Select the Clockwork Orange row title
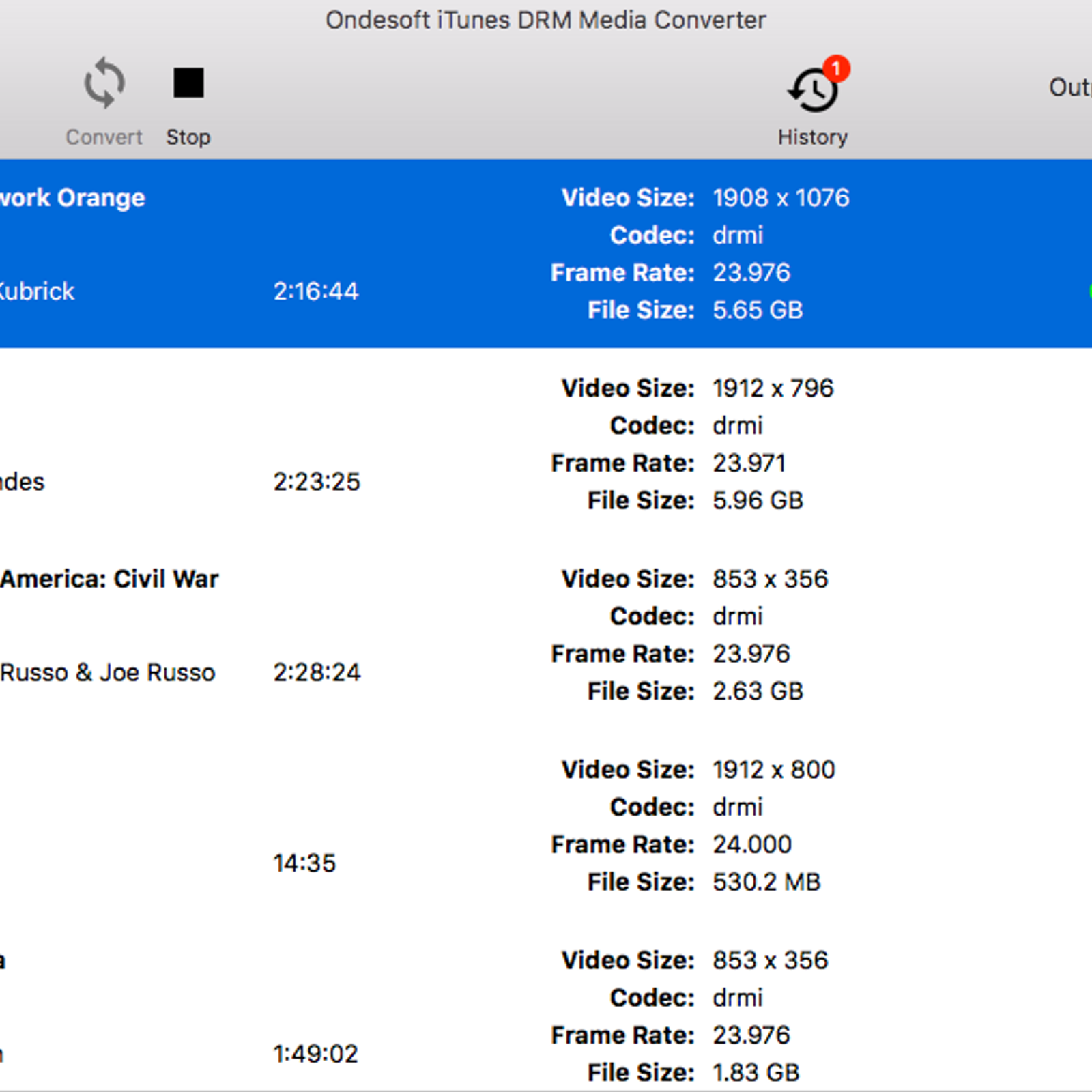1092x1092 pixels. coord(72,198)
